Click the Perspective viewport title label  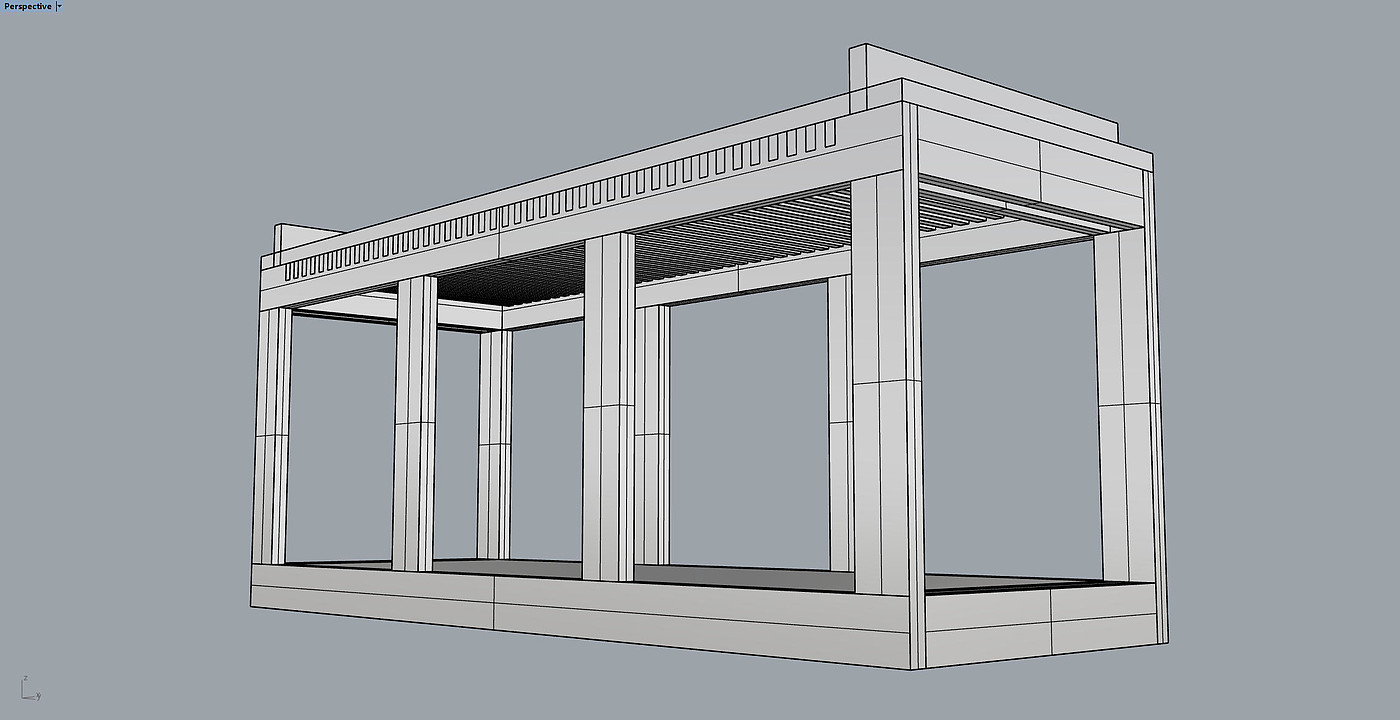coord(27,6)
